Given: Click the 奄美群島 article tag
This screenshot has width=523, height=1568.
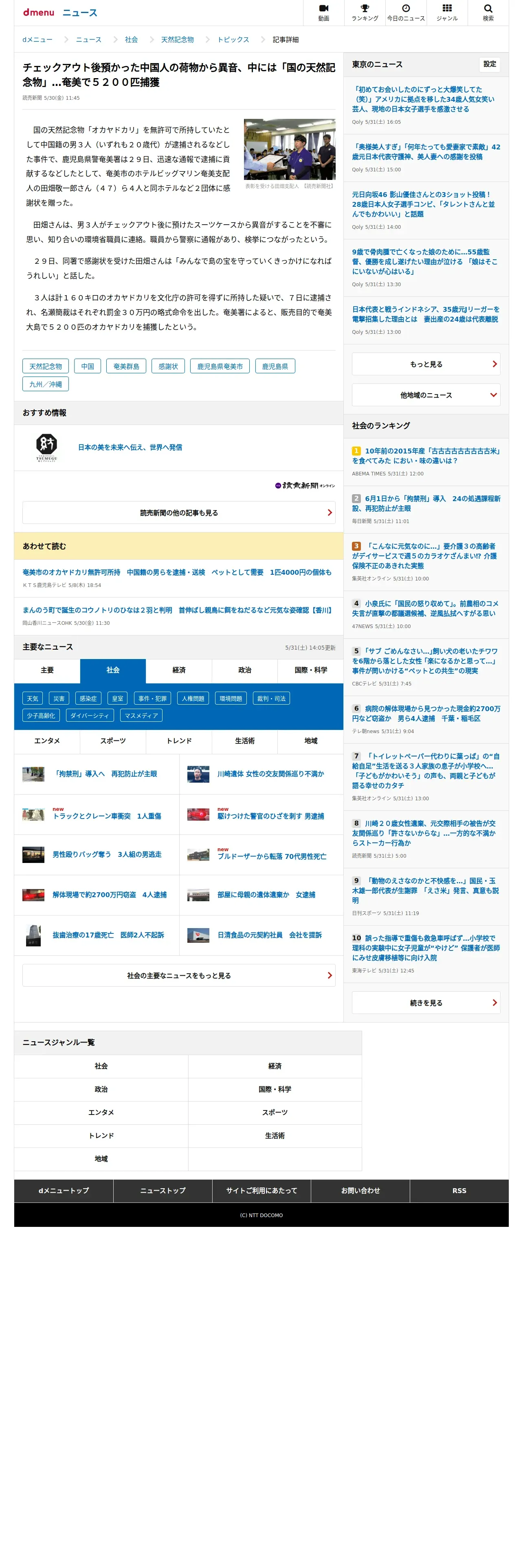Looking at the screenshot, I should click(126, 366).
